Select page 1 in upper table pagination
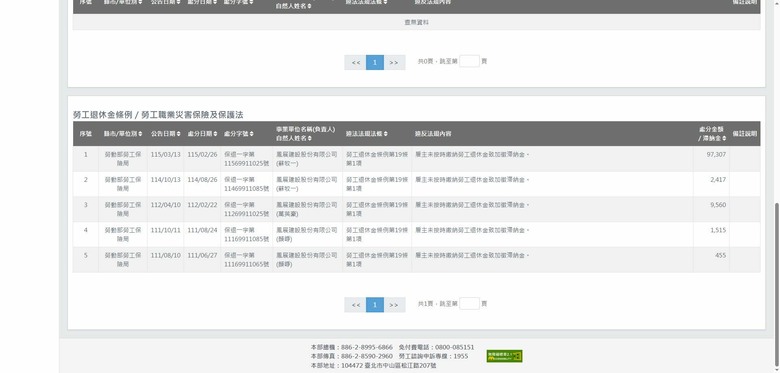 coord(375,62)
